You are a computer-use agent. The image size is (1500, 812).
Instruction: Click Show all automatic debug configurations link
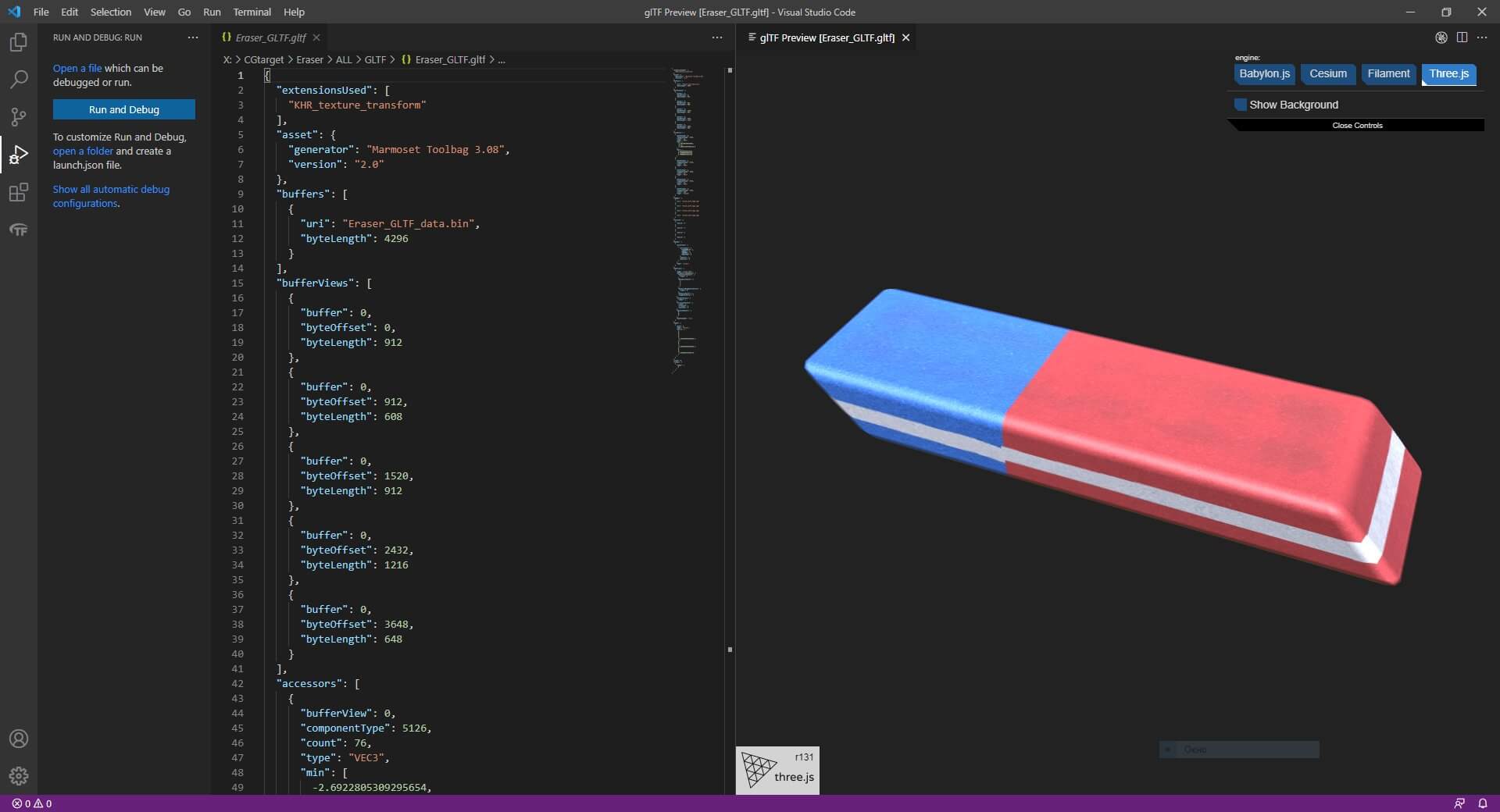(111, 196)
